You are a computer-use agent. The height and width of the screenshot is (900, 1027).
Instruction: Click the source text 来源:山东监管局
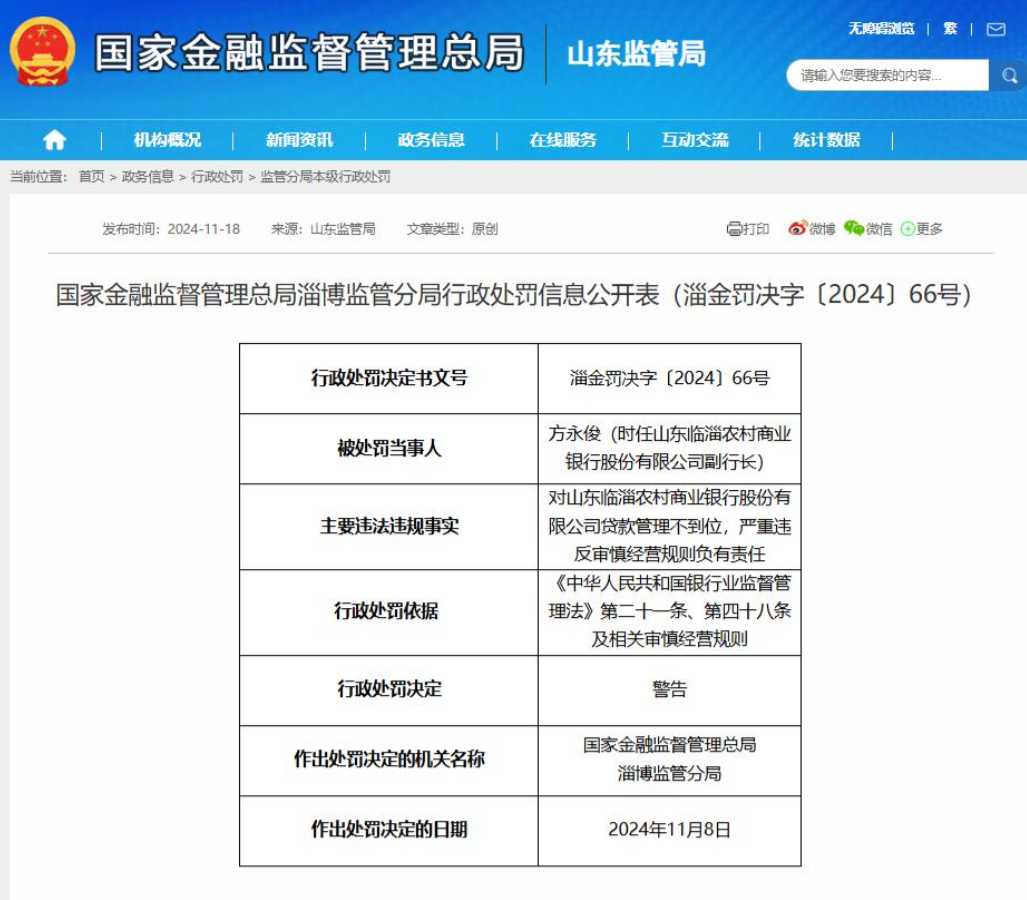pyautogui.click(x=324, y=229)
